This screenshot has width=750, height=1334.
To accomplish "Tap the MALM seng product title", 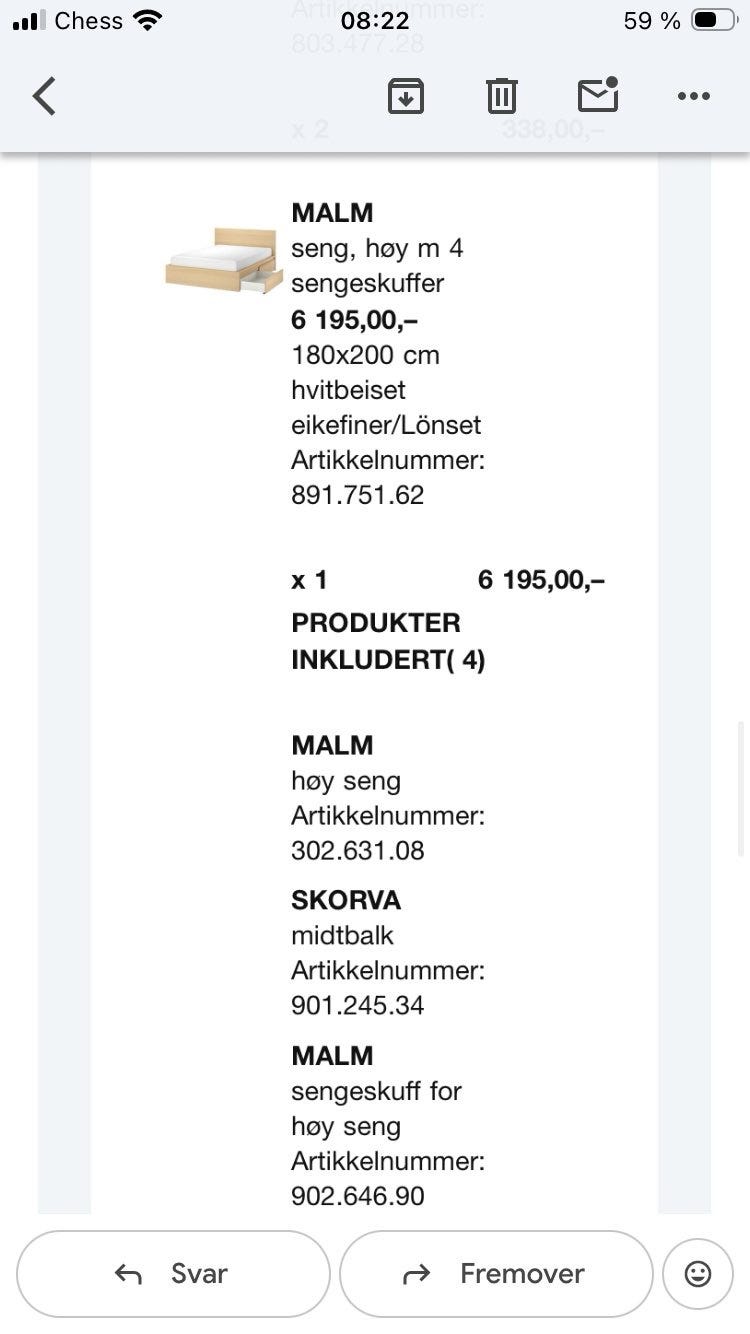I will (332, 213).
